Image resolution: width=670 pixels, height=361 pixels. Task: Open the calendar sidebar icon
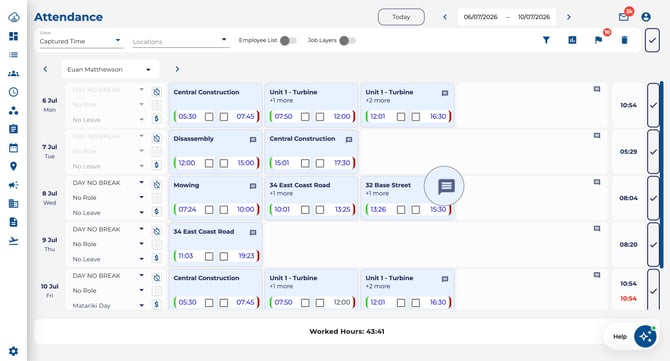pyautogui.click(x=13, y=148)
